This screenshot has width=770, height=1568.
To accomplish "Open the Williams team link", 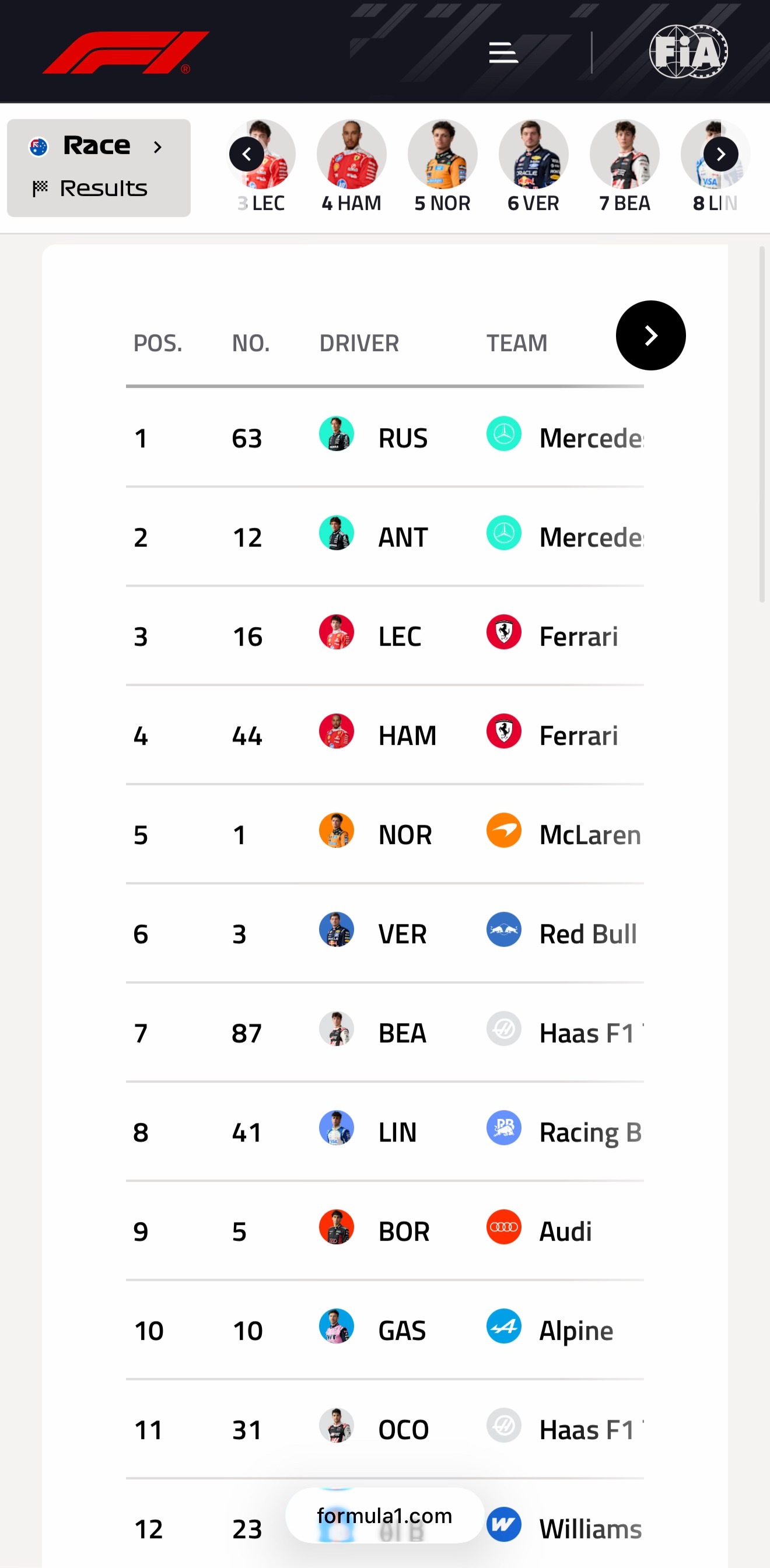I will tap(589, 1528).
